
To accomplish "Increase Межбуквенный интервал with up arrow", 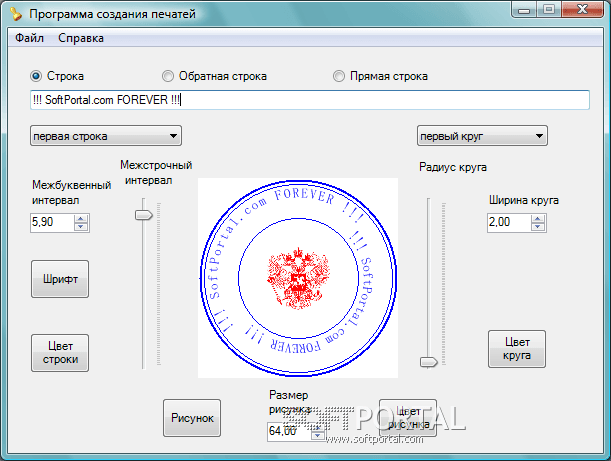I will pos(81,219).
